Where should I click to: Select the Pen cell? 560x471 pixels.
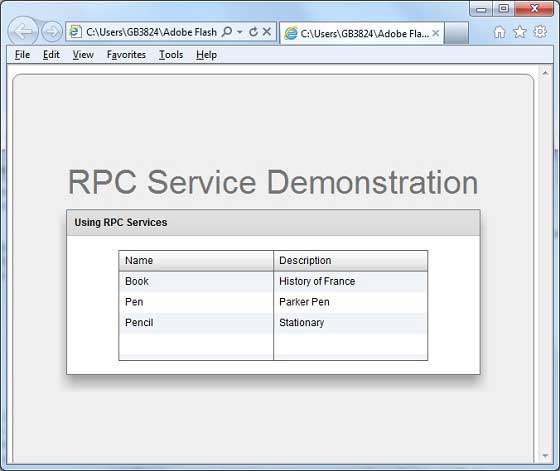[196, 302]
